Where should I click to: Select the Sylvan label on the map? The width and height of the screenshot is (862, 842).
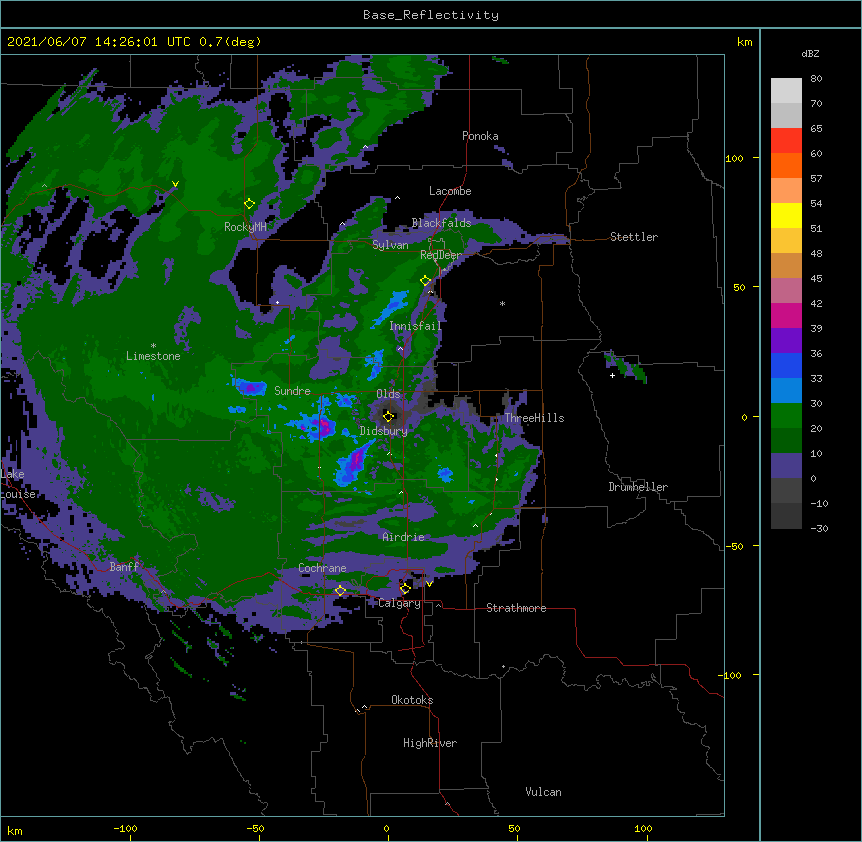point(390,245)
